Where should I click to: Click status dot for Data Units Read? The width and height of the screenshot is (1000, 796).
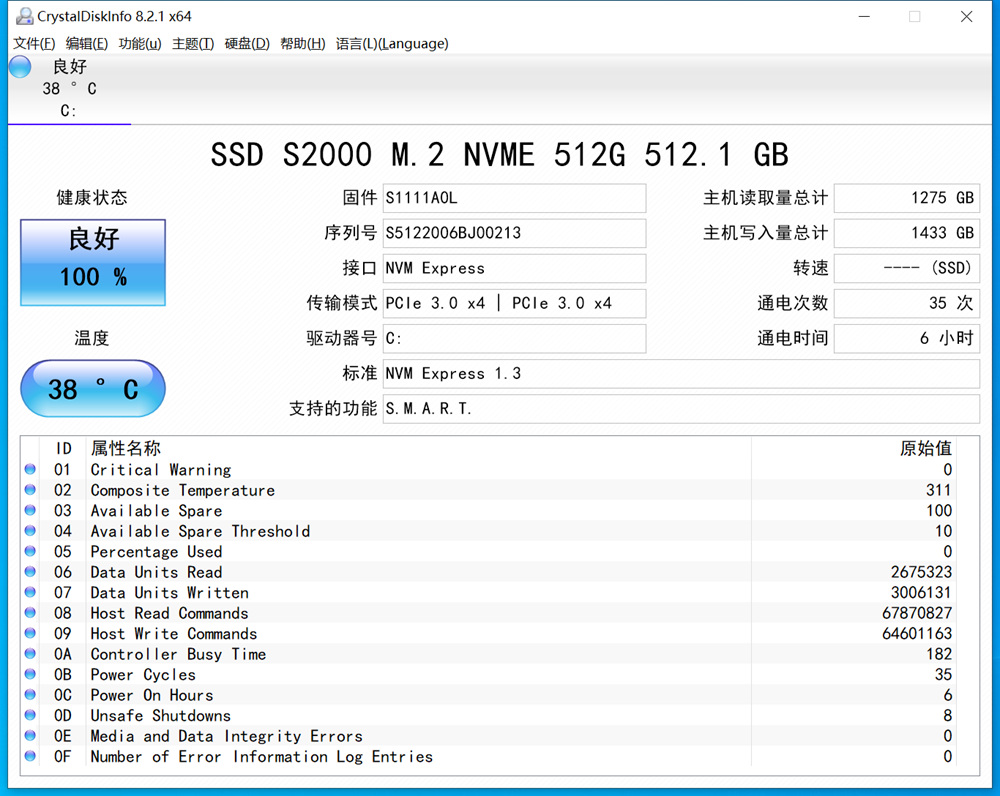point(30,571)
